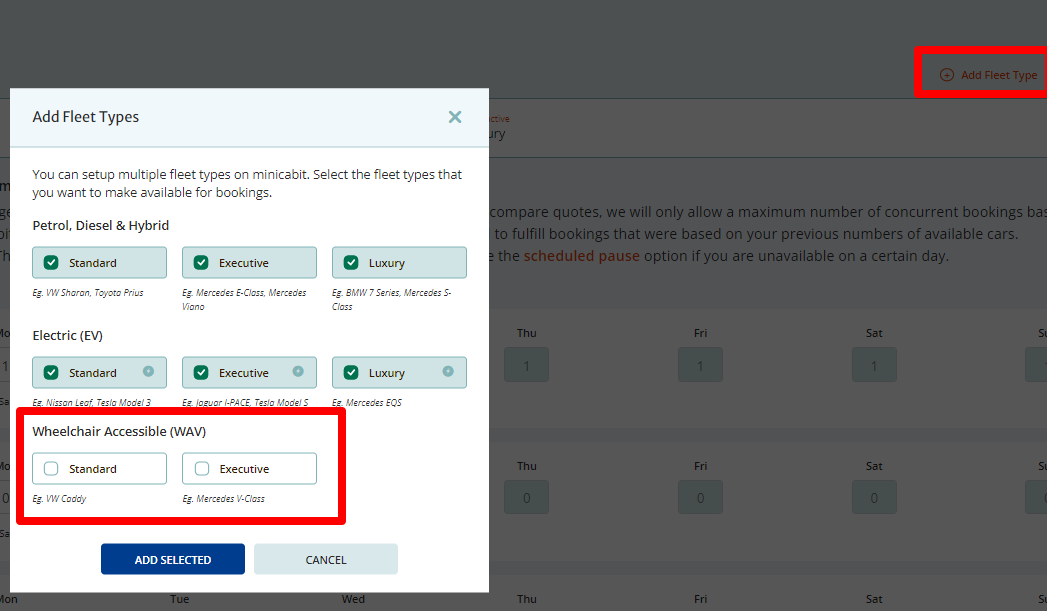Screen dimensions: 1047x611
Task: Select the Sat field showing 0
Action: coord(874,497)
